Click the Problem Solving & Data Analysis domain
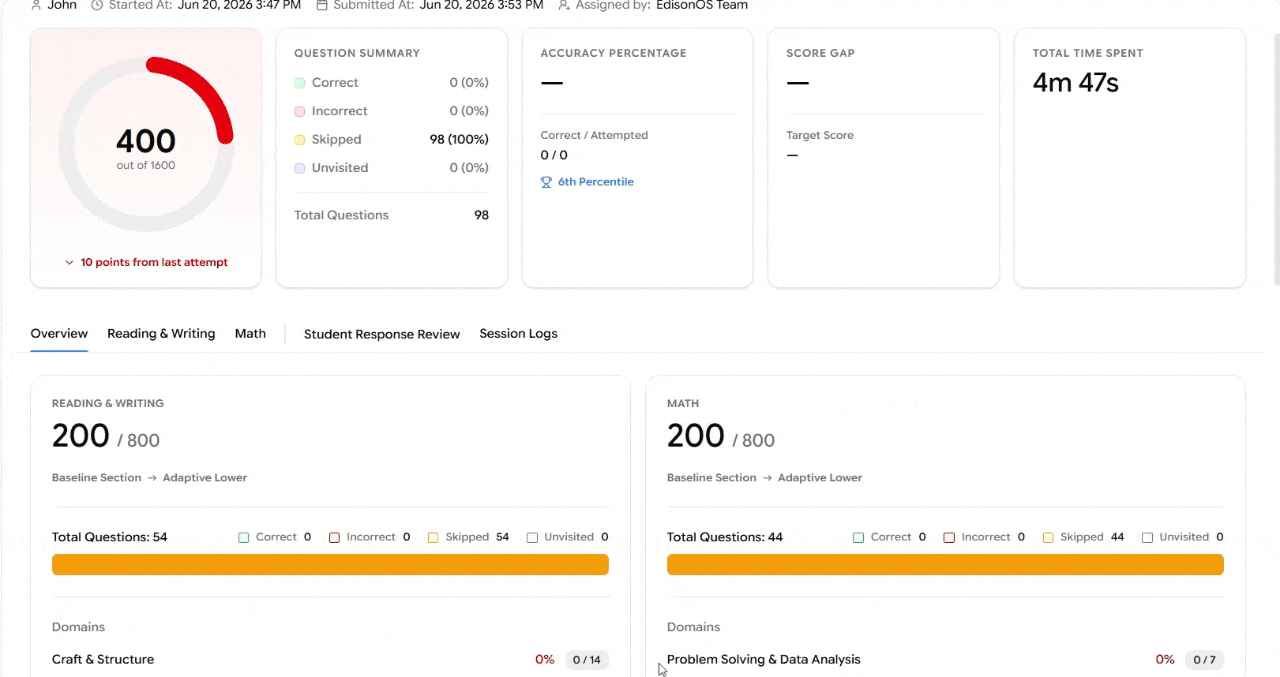 764,660
